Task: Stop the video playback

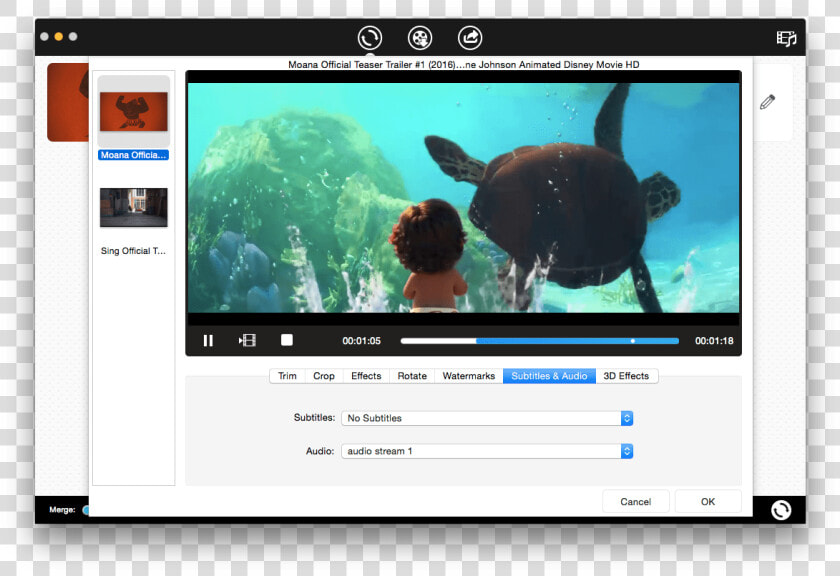Action: click(287, 340)
